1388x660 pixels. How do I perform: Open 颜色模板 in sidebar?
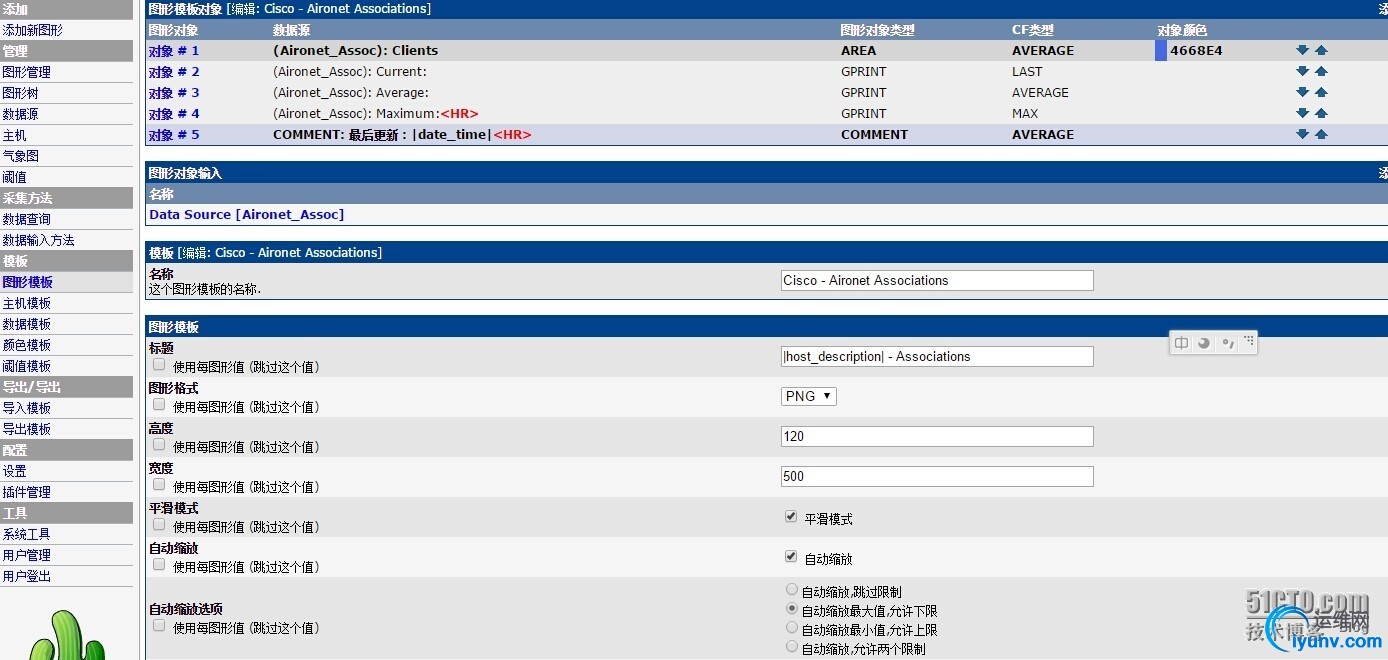pos(26,345)
